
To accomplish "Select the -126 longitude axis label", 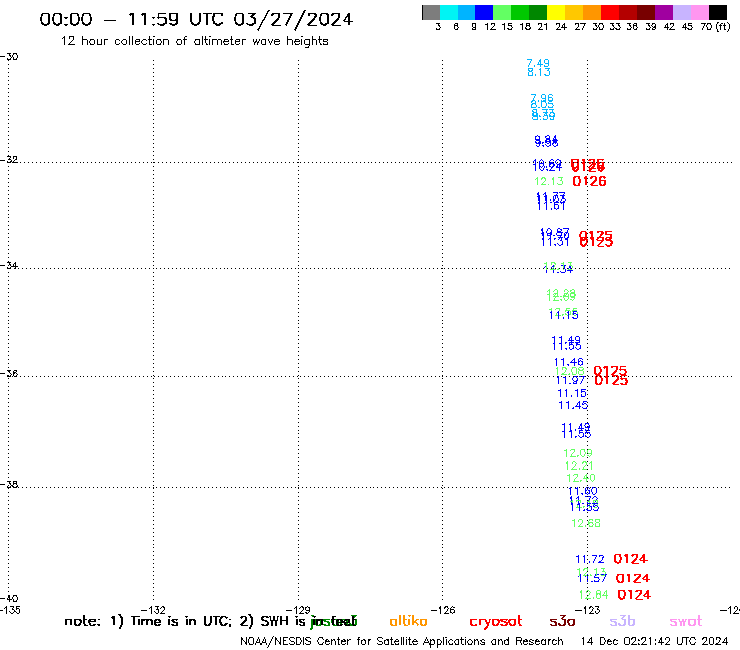I will [443, 610].
